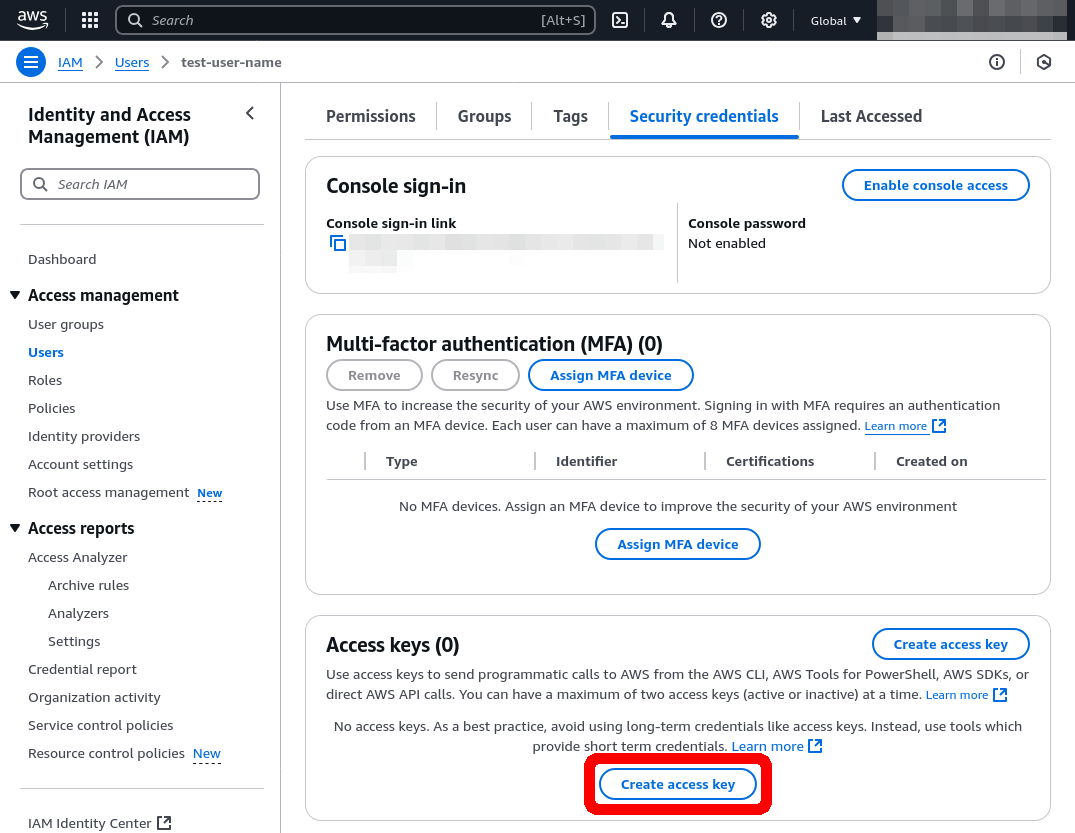Switch to the Last Accessed tab
This screenshot has width=1075, height=833.
[x=871, y=116]
